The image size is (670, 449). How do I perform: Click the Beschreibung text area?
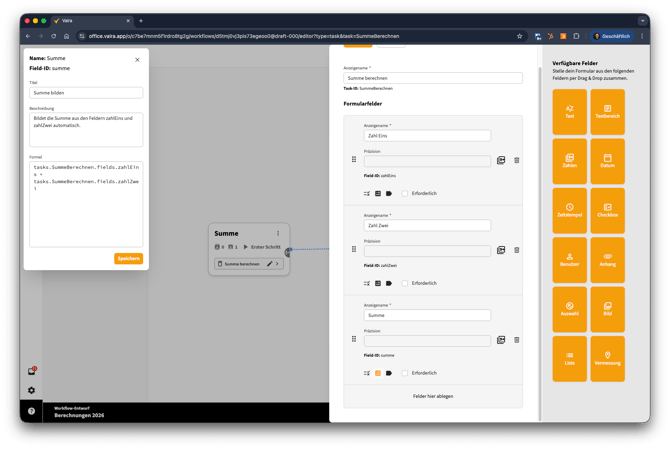(86, 129)
